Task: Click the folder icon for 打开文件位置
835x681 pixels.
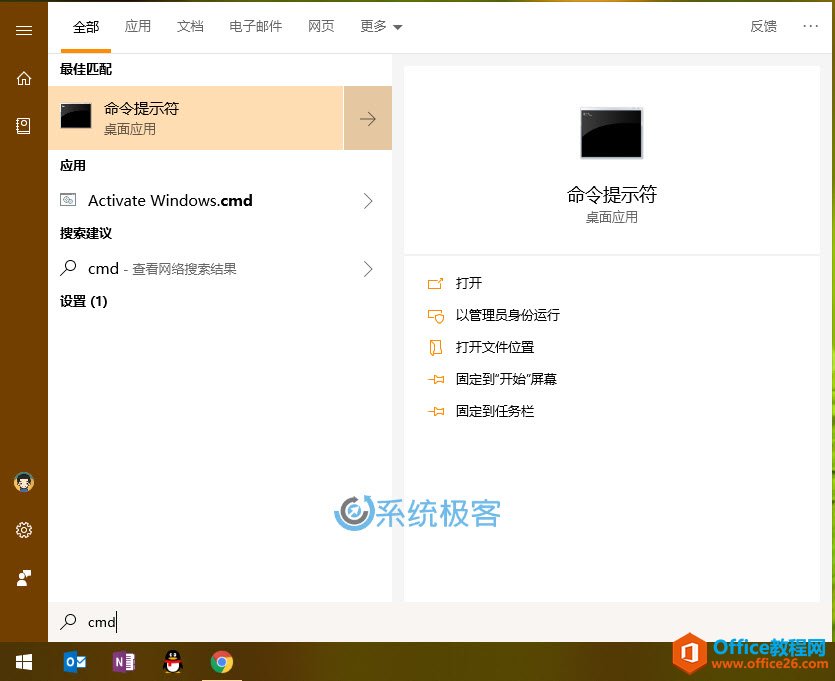Action: (436, 347)
